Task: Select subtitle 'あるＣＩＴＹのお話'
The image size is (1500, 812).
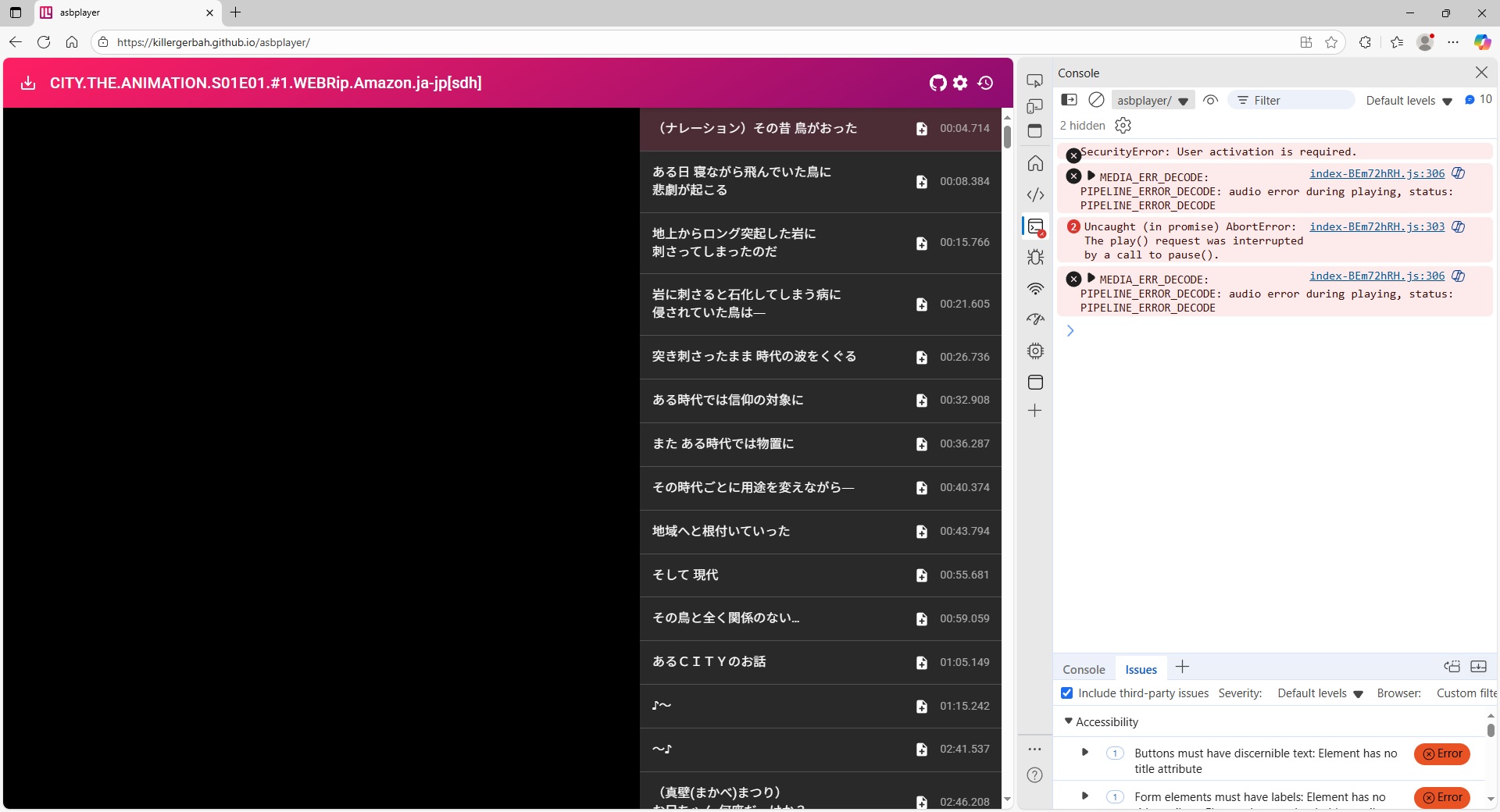Action: coord(820,663)
